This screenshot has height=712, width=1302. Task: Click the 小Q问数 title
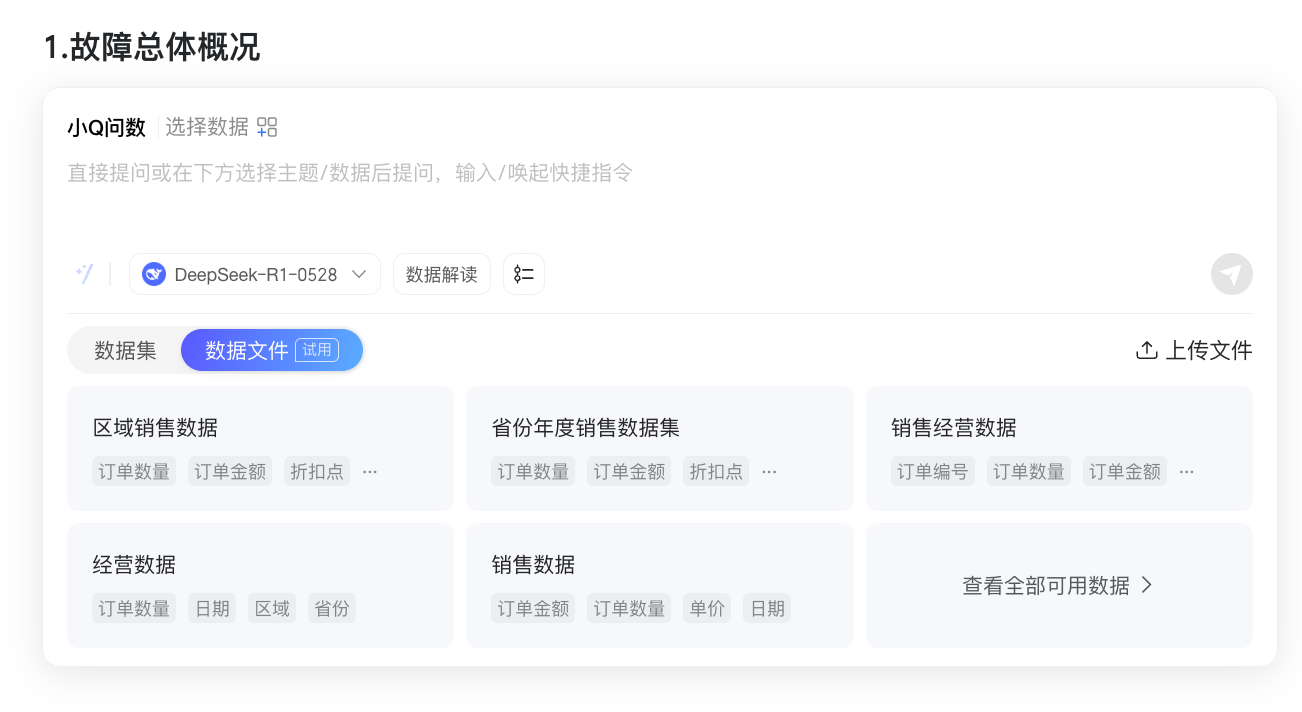pyautogui.click(x=106, y=127)
